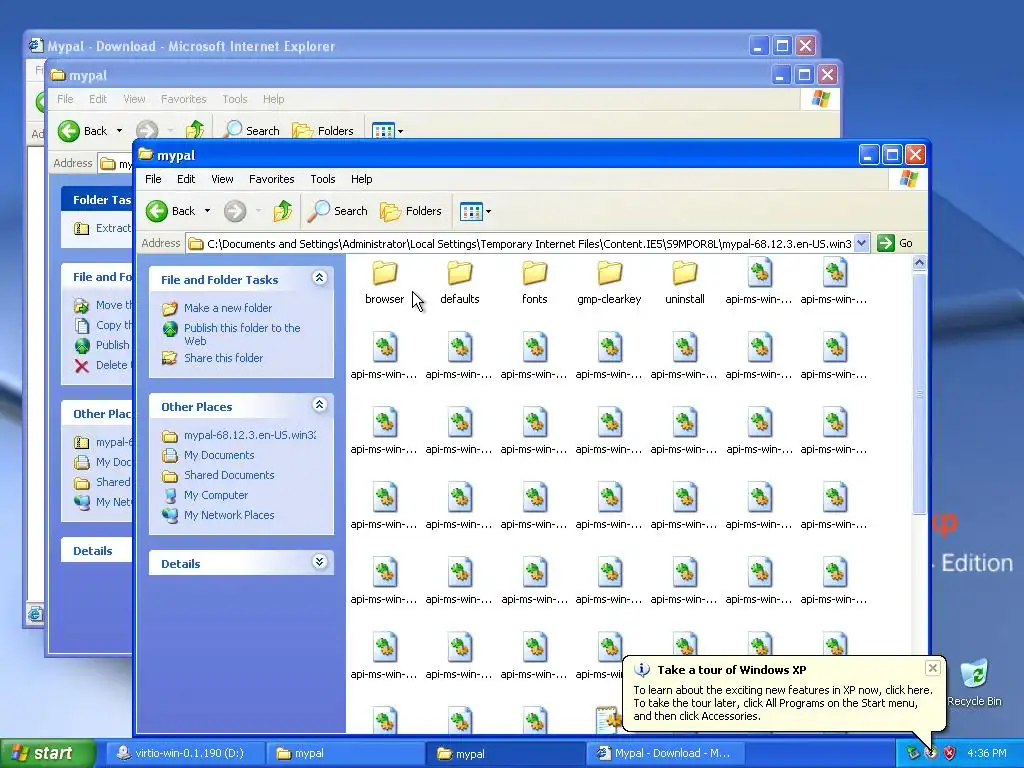Click Search in rear mypal window toolbar
The height and width of the screenshot is (768, 1024).
pos(252,131)
